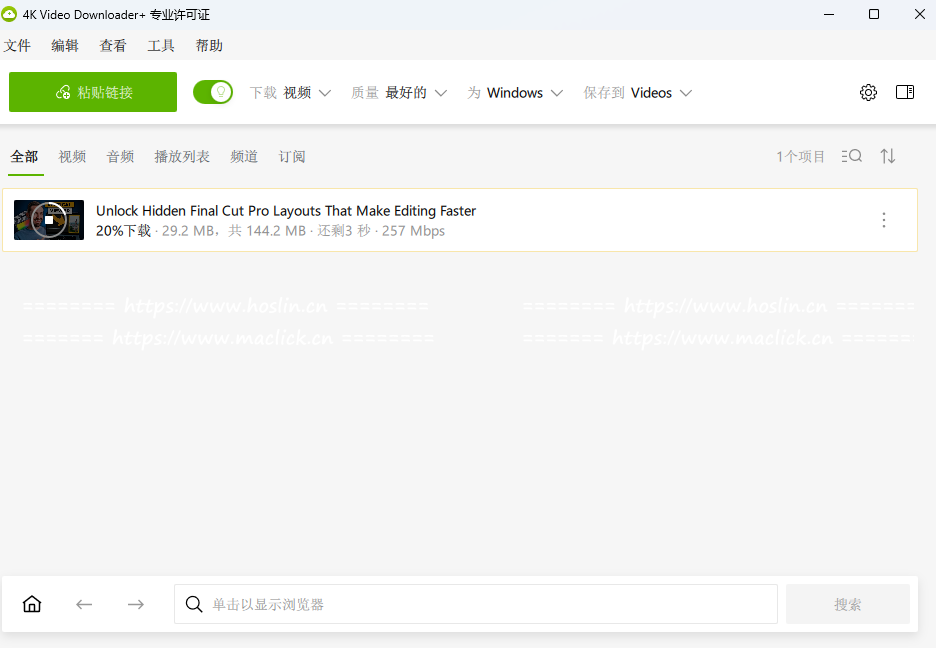Select the 全部 tab

[24, 157]
